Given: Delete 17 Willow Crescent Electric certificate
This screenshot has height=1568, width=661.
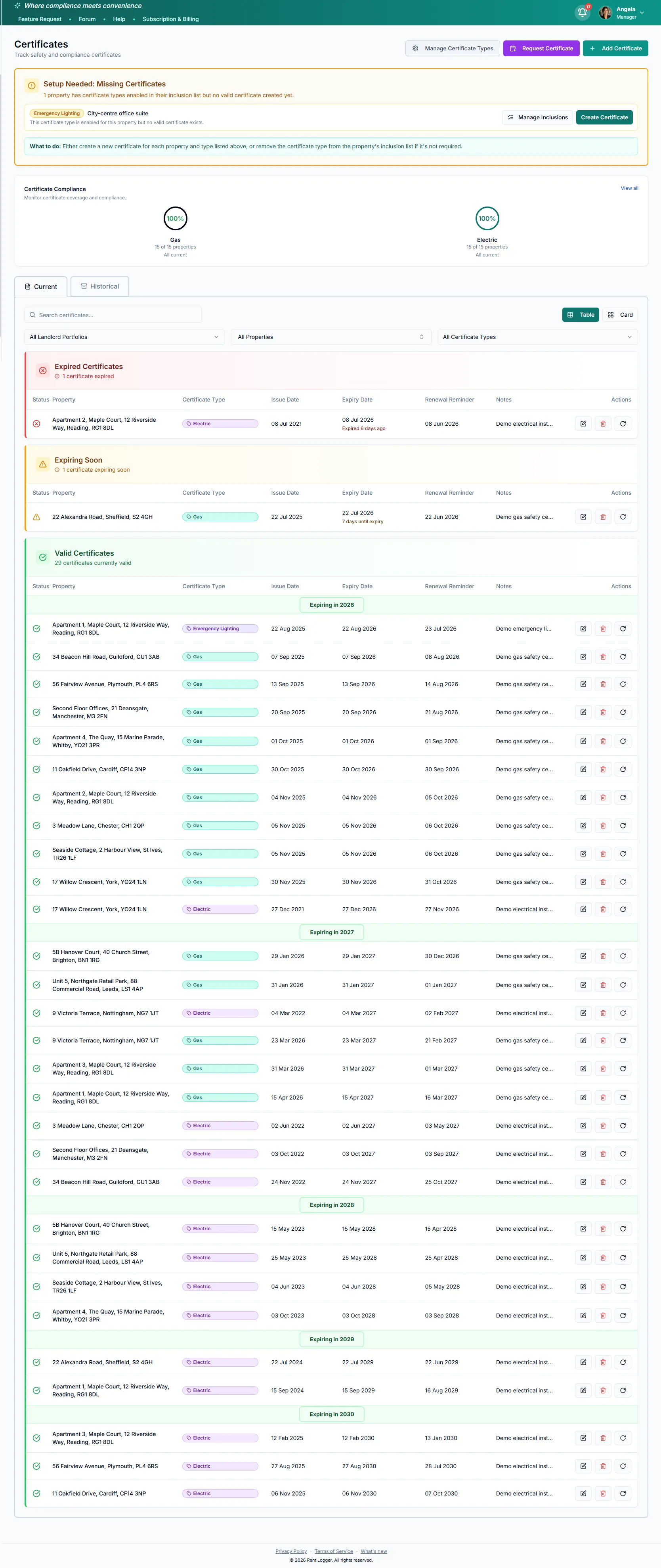Looking at the screenshot, I should click(x=603, y=909).
